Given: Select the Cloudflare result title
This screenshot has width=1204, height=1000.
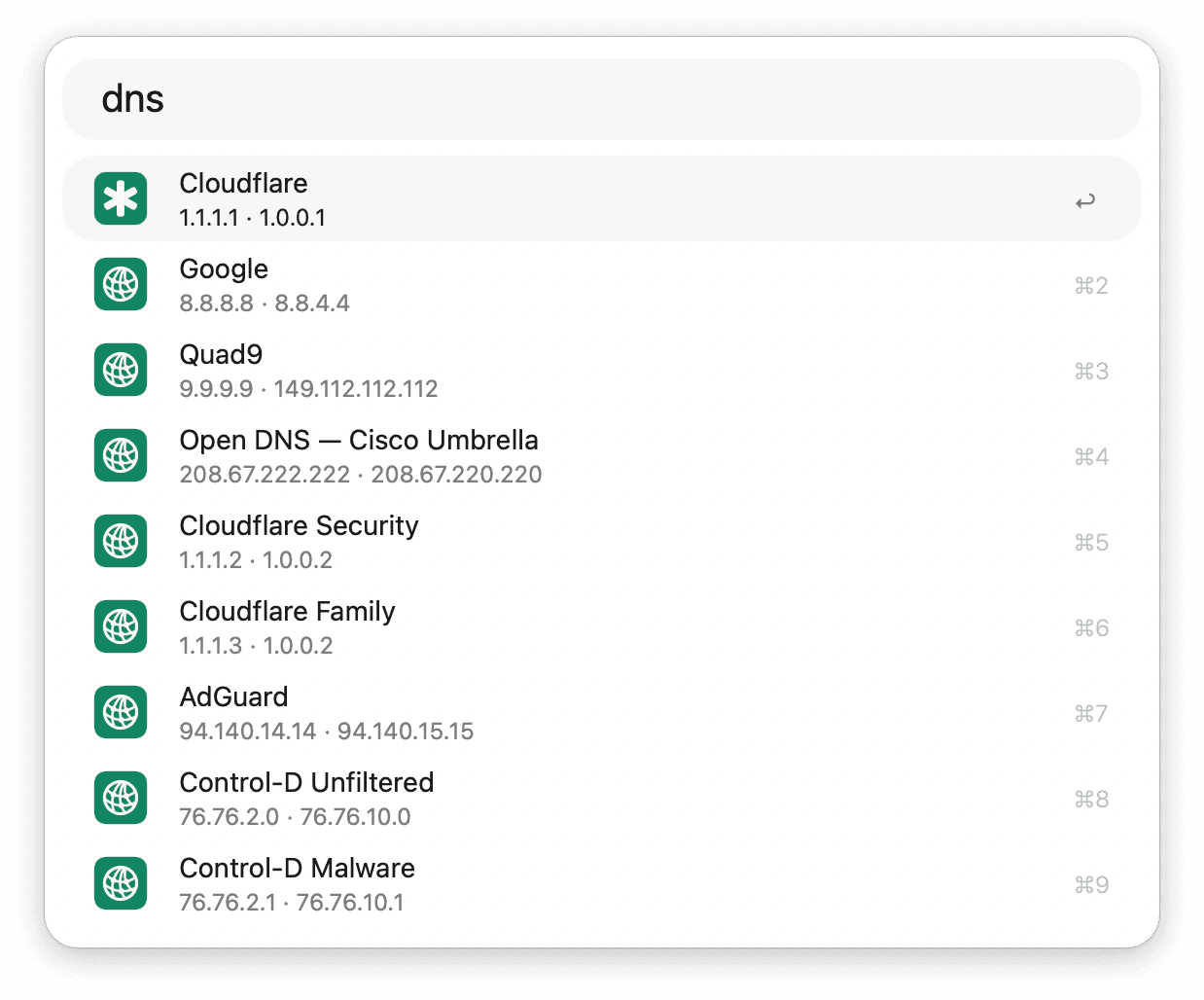Looking at the screenshot, I should [x=243, y=183].
